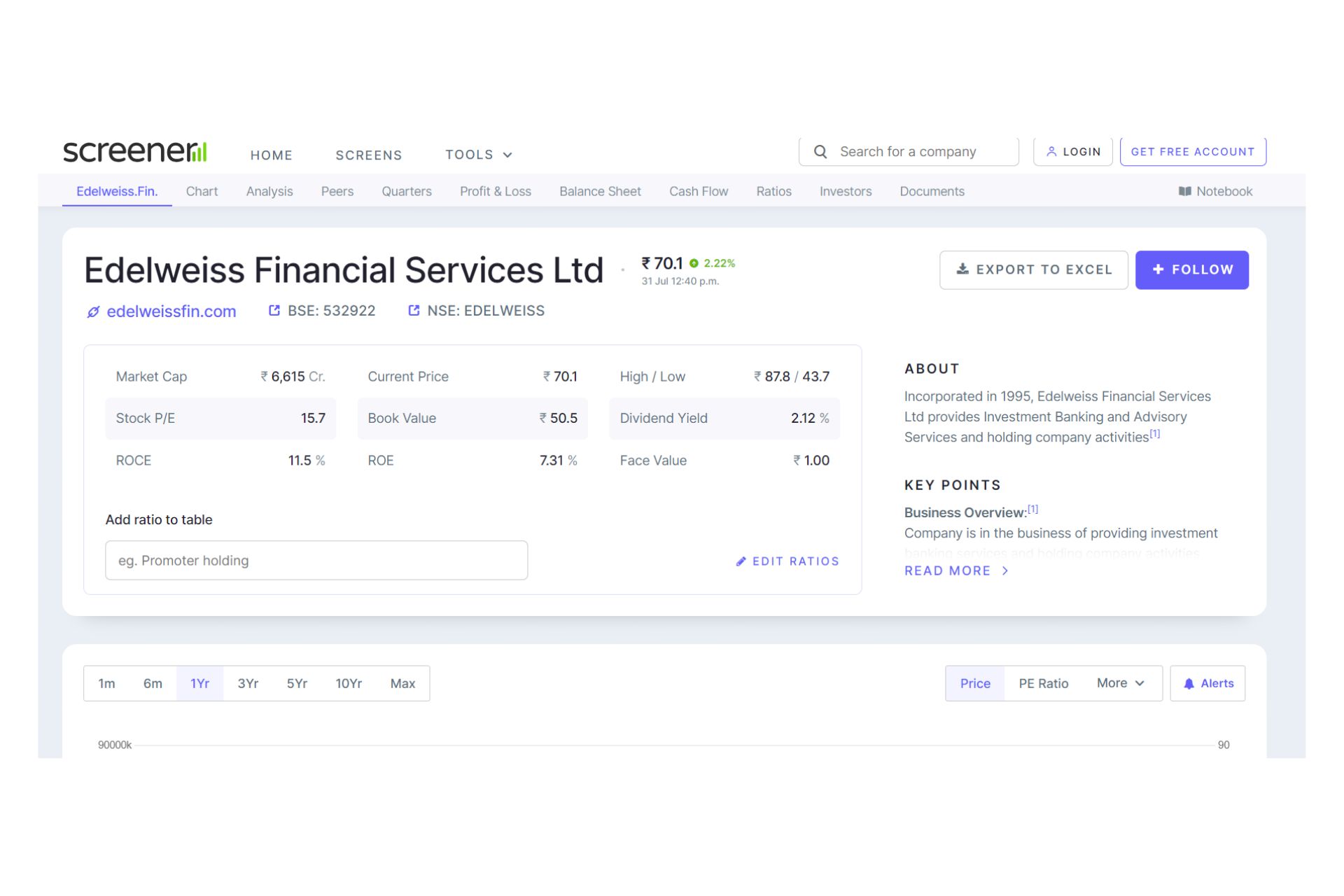Click the green price increase arrow
Image resolution: width=1344 pixels, height=896 pixels.
[x=694, y=263]
